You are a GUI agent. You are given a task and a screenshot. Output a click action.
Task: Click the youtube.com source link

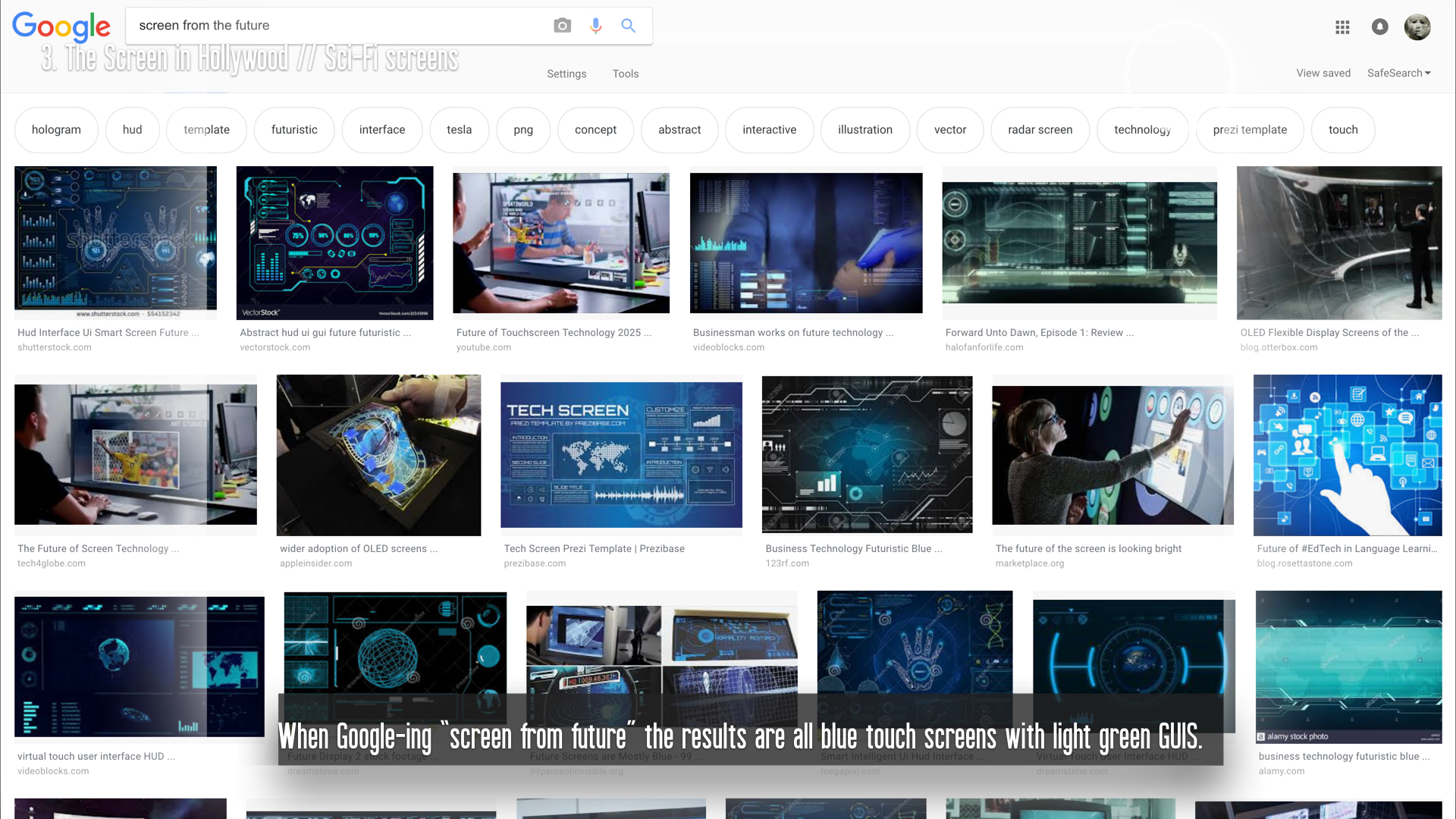484,347
